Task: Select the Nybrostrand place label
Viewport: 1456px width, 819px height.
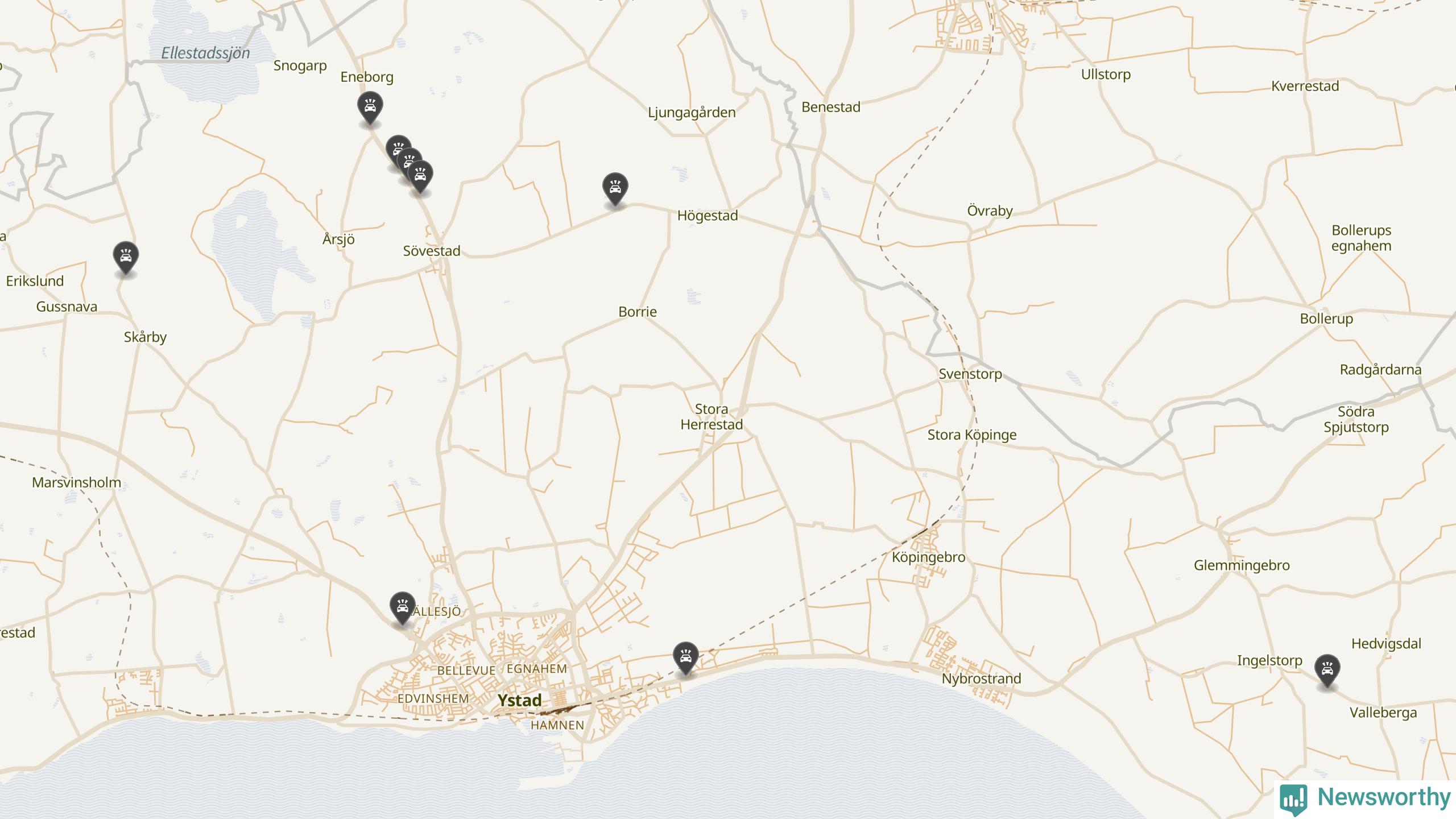Action: click(x=981, y=679)
